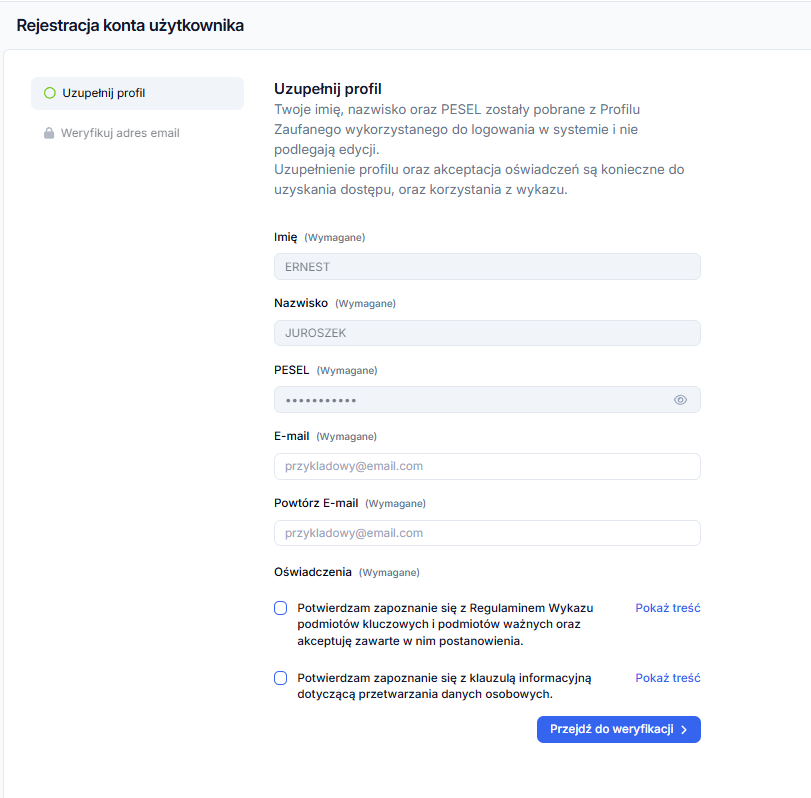Check the klauzula informacyjna confirmation checkbox
The image size is (811, 798).
click(x=281, y=678)
